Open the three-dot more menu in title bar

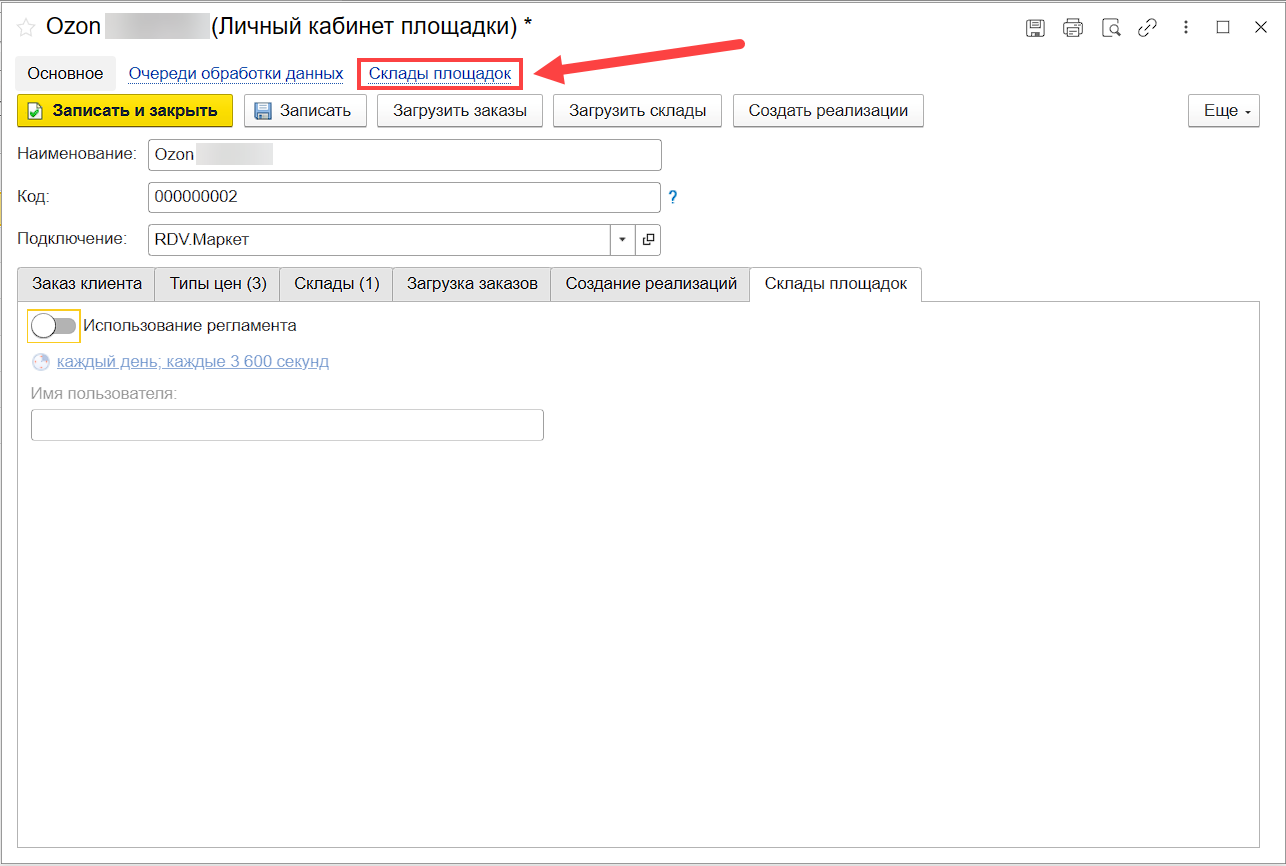coord(1186,28)
